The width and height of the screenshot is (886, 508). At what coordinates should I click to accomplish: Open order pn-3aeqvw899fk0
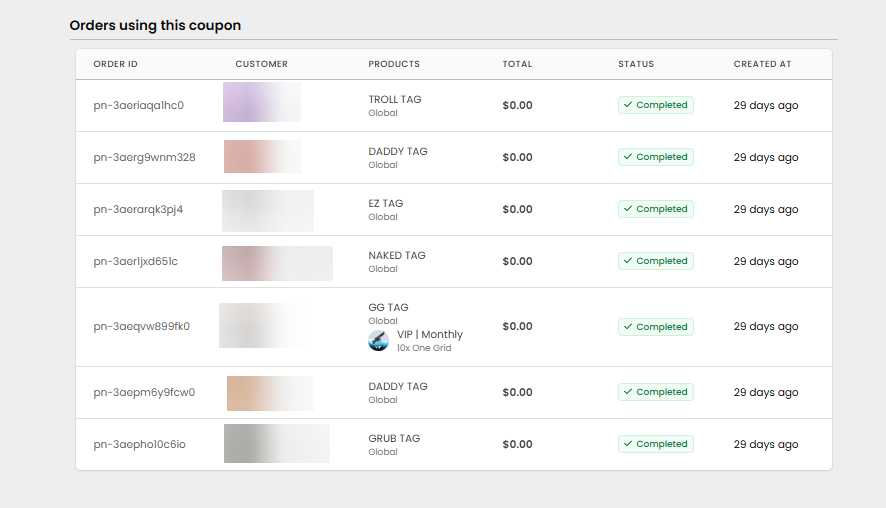[141, 326]
